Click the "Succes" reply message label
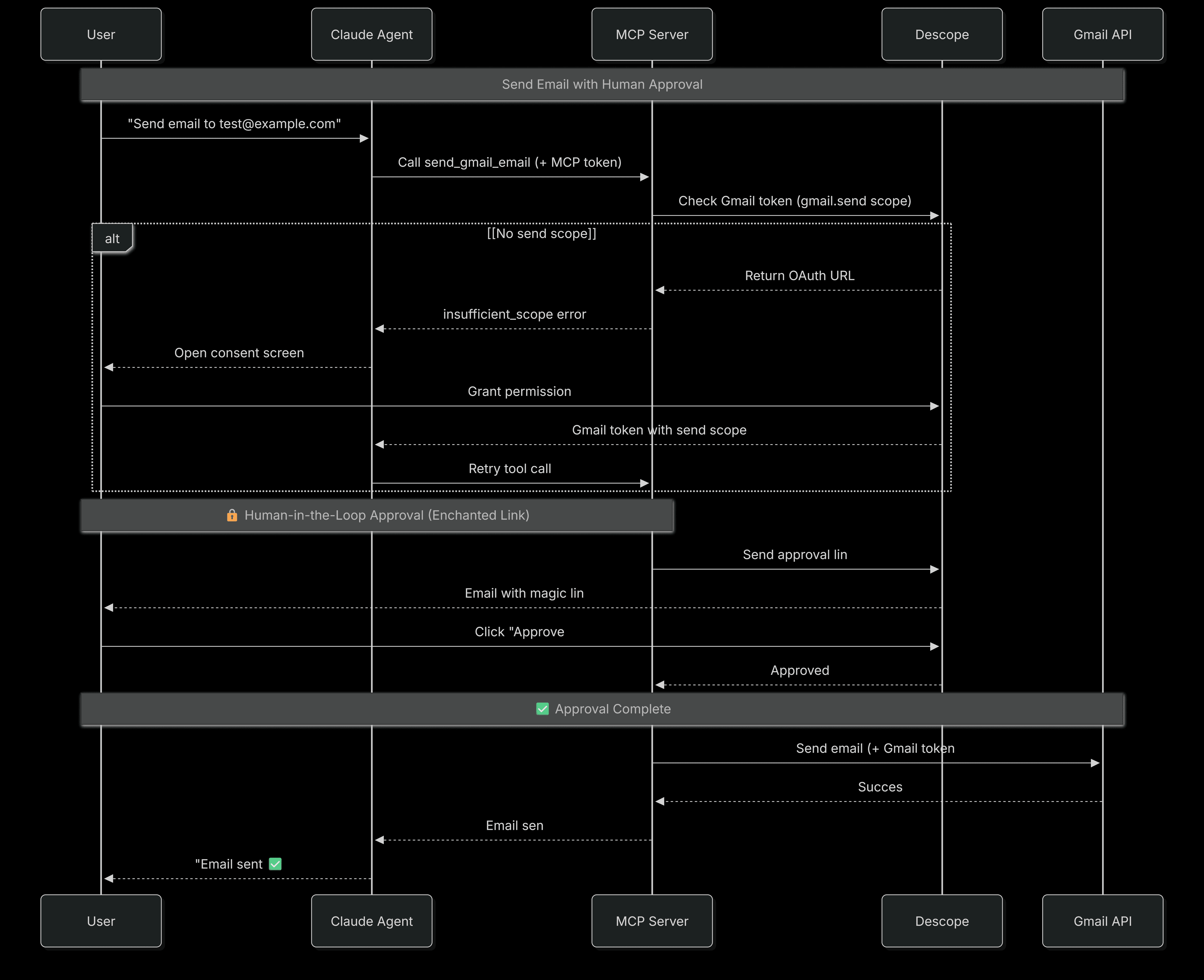The height and width of the screenshot is (980, 1204). 880,787
